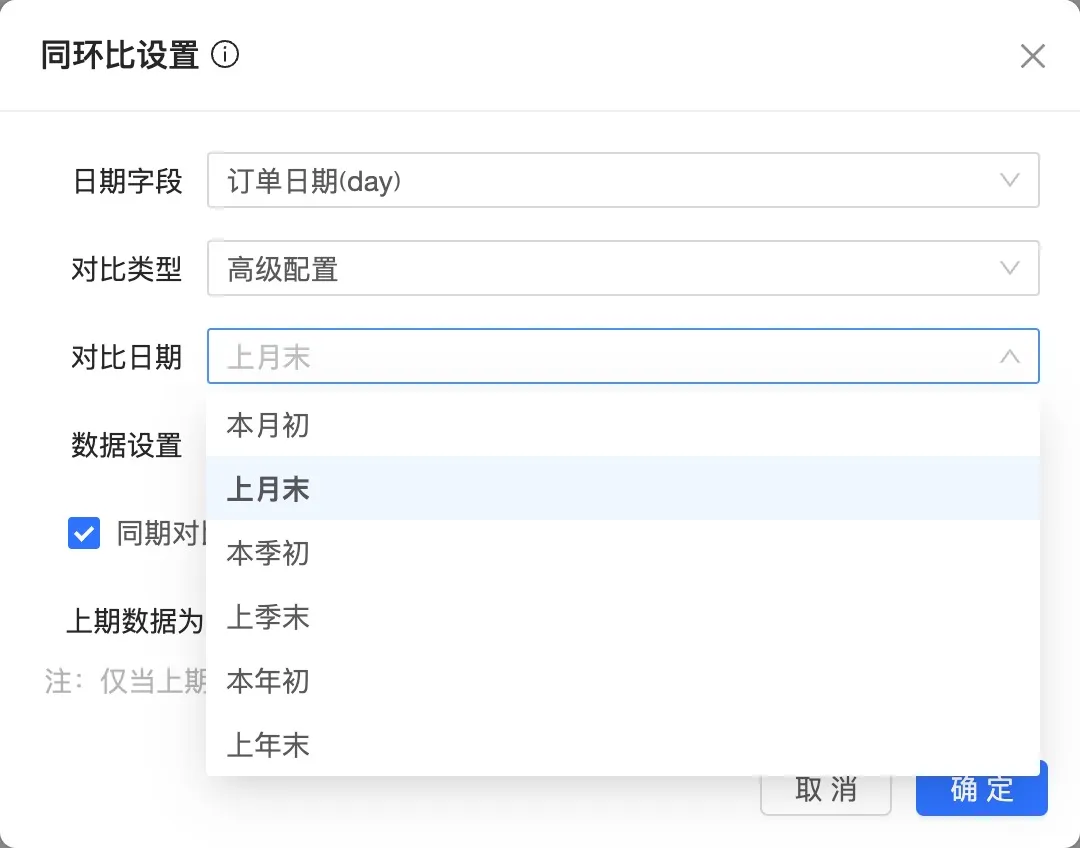The width and height of the screenshot is (1080, 848).
Task: Click the info icon beside 同环比设置
Action: tap(226, 55)
